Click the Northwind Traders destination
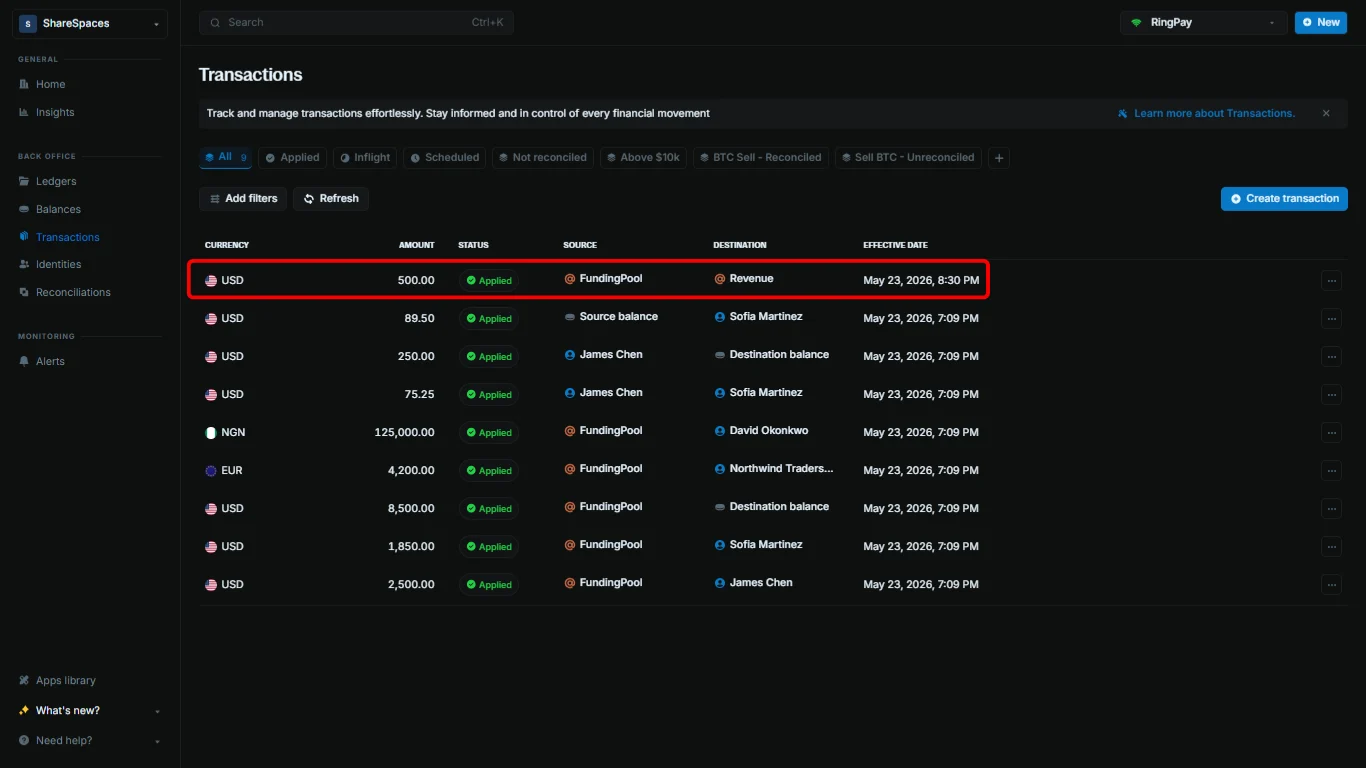This screenshot has width=1366, height=768. click(x=774, y=468)
